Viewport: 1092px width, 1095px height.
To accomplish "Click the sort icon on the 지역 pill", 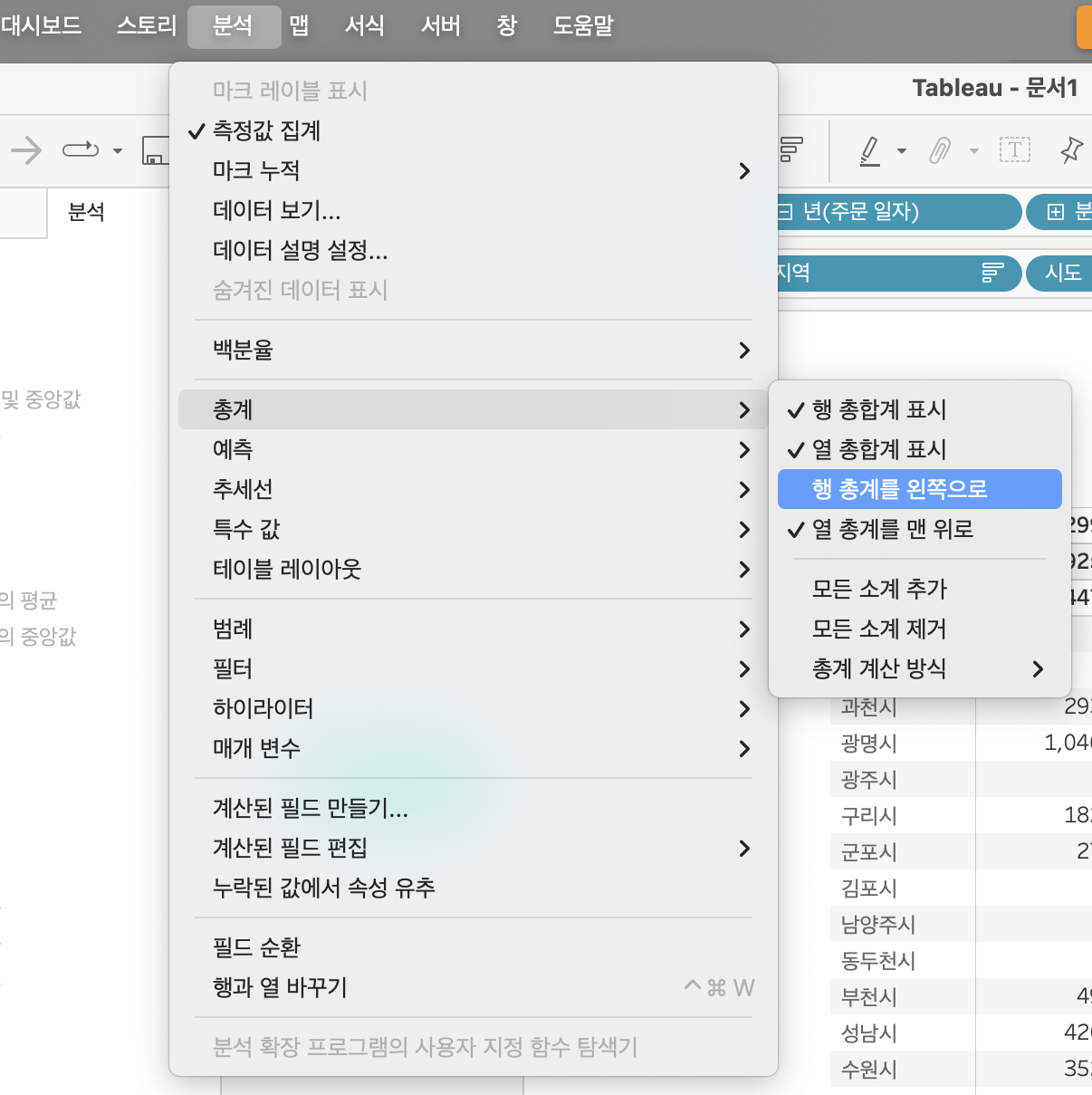I will (x=993, y=273).
